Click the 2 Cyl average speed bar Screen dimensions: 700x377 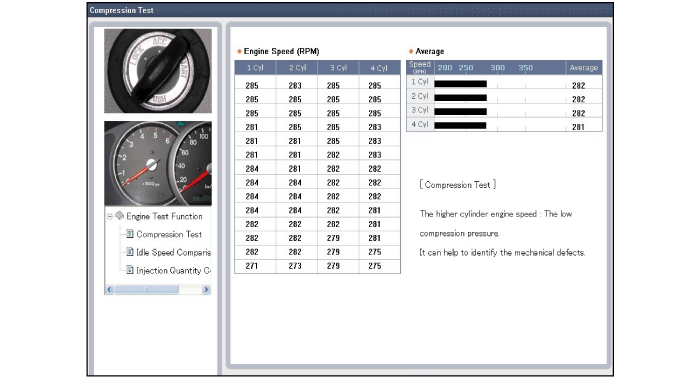coord(460,98)
